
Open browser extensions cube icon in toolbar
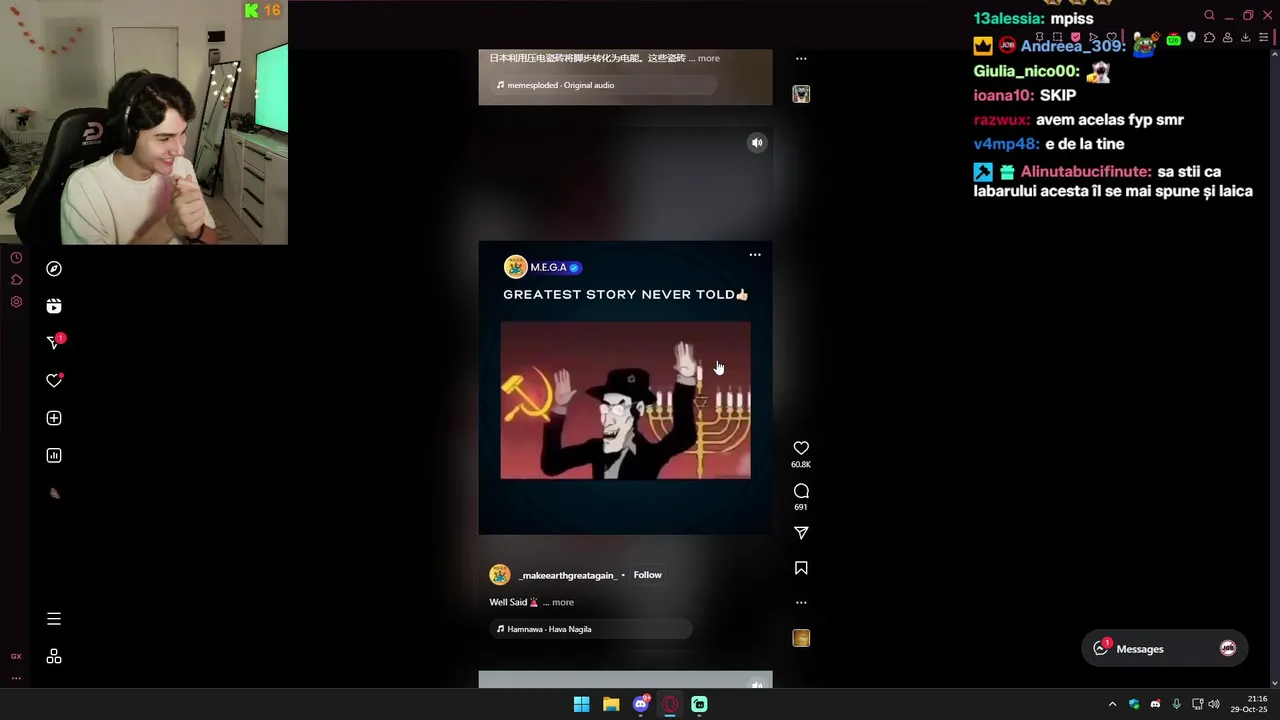(1209, 38)
